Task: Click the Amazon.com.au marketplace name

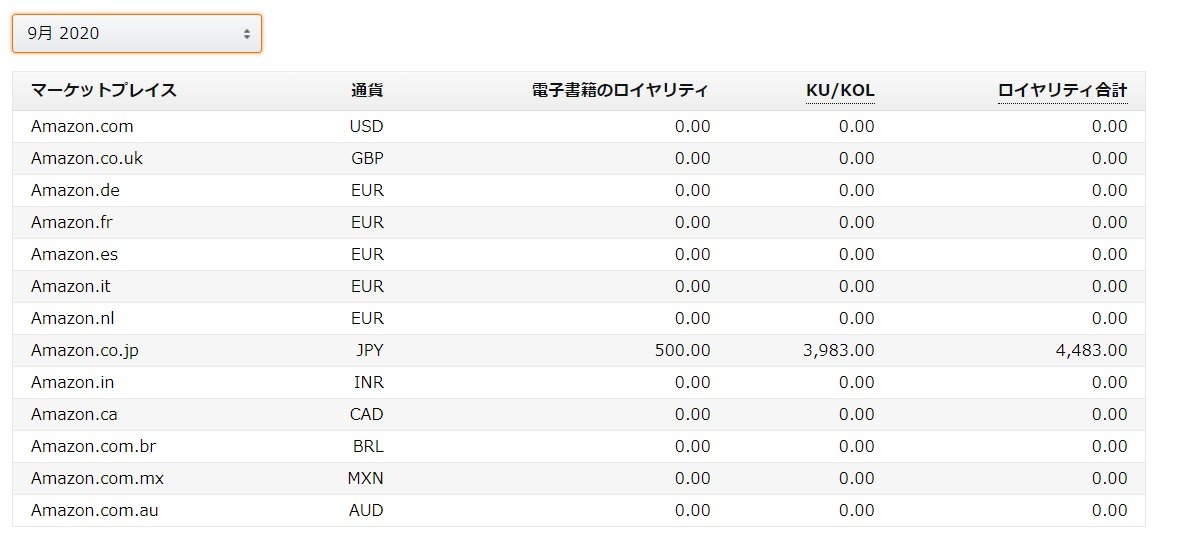Action: pyautogui.click(x=94, y=510)
